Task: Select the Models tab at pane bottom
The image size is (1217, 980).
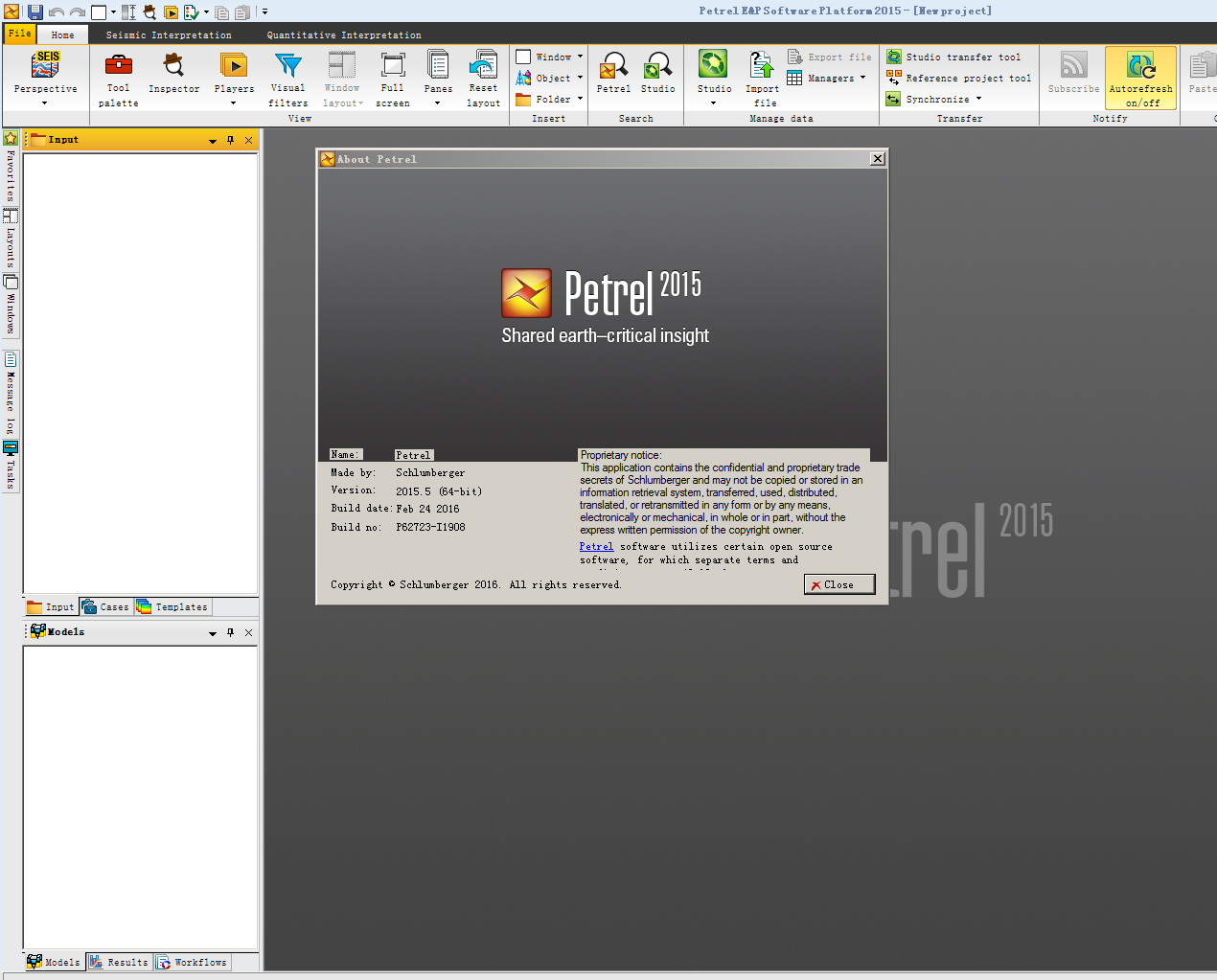Action: click(54, 962)
